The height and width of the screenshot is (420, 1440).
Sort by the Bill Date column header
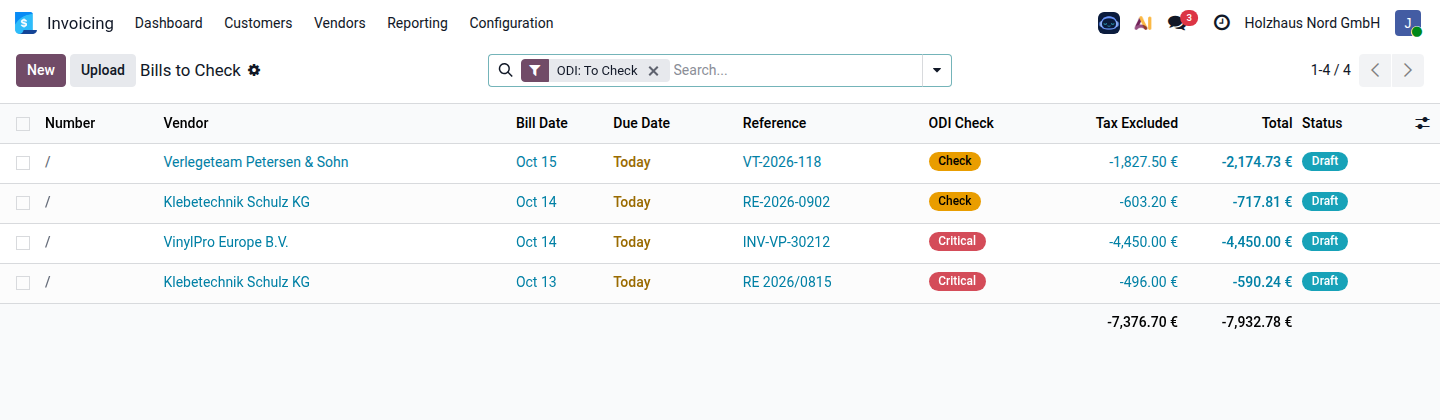542,123
